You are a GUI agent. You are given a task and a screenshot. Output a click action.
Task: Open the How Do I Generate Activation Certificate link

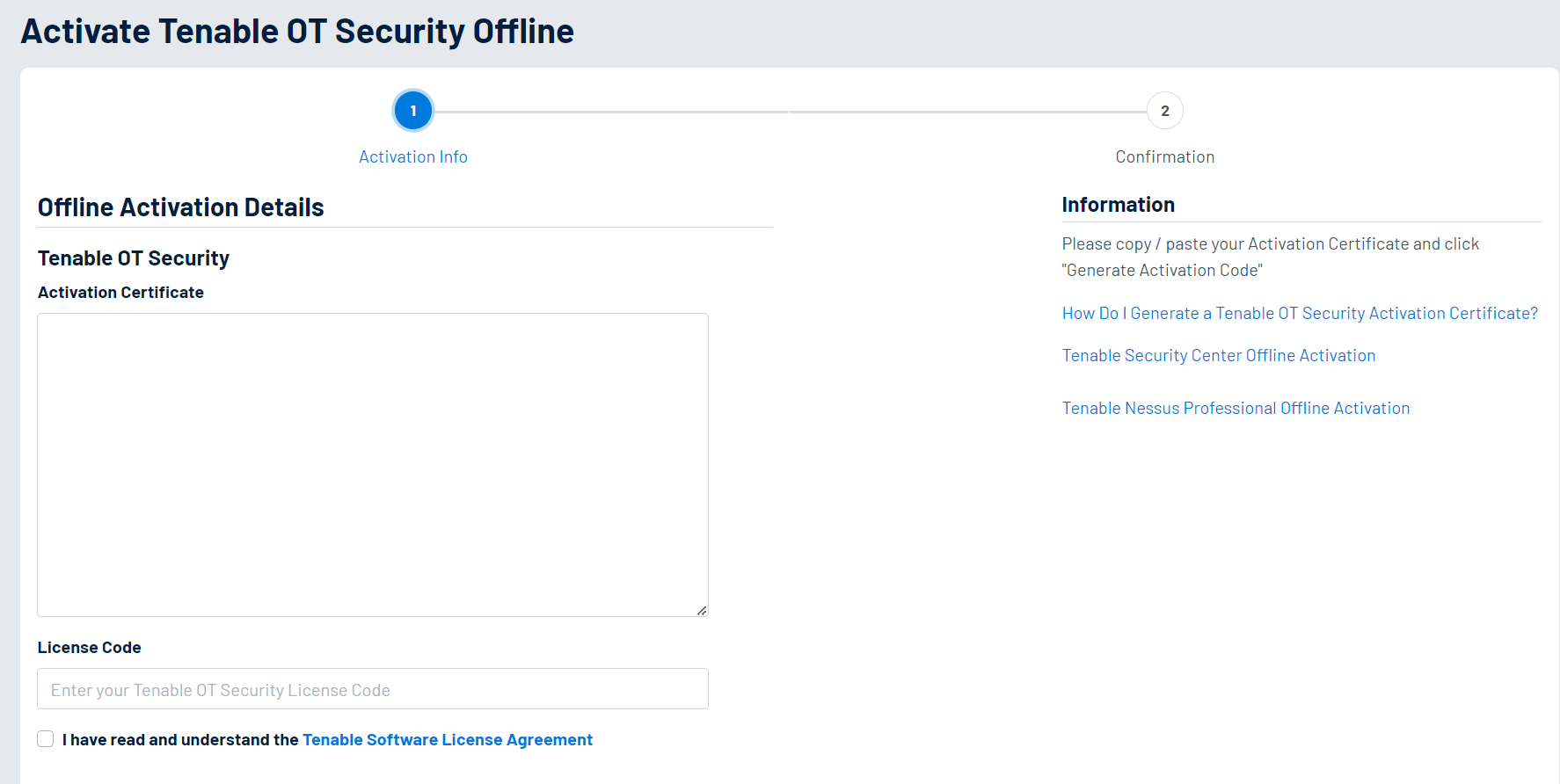pos(1299,313)
